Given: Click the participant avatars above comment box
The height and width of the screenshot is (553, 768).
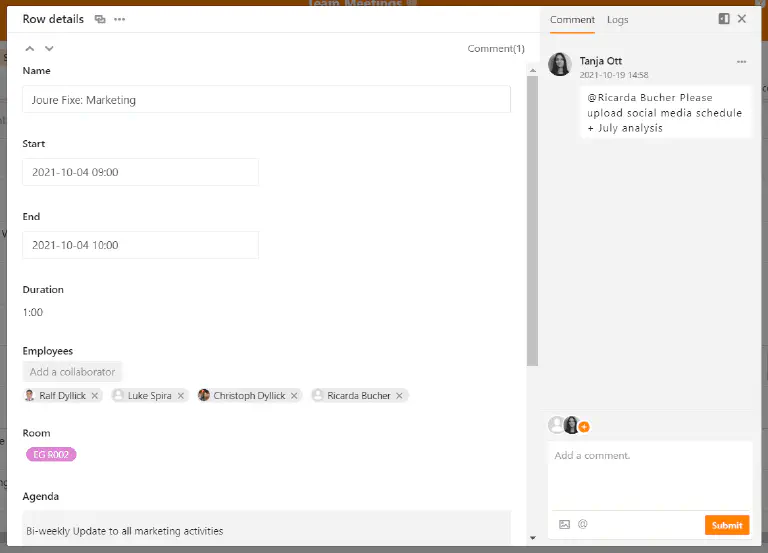Looking at the screenshot, I should click(564, 425).
